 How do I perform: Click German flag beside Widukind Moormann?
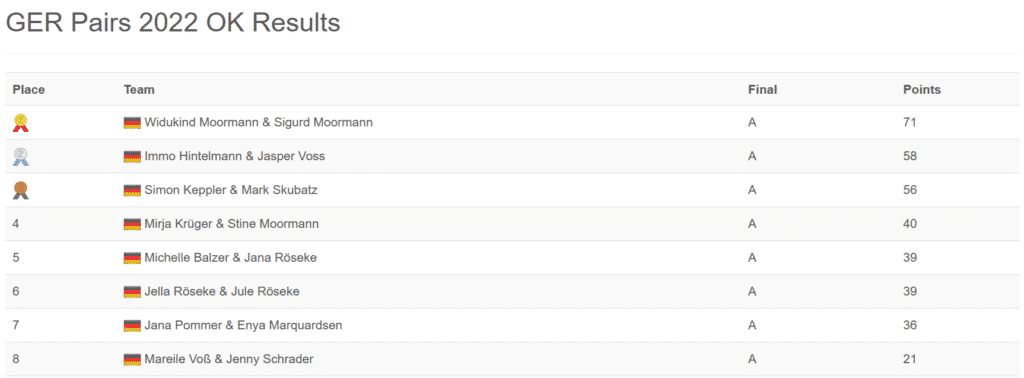pyautogui.click(x=132, y=123)
